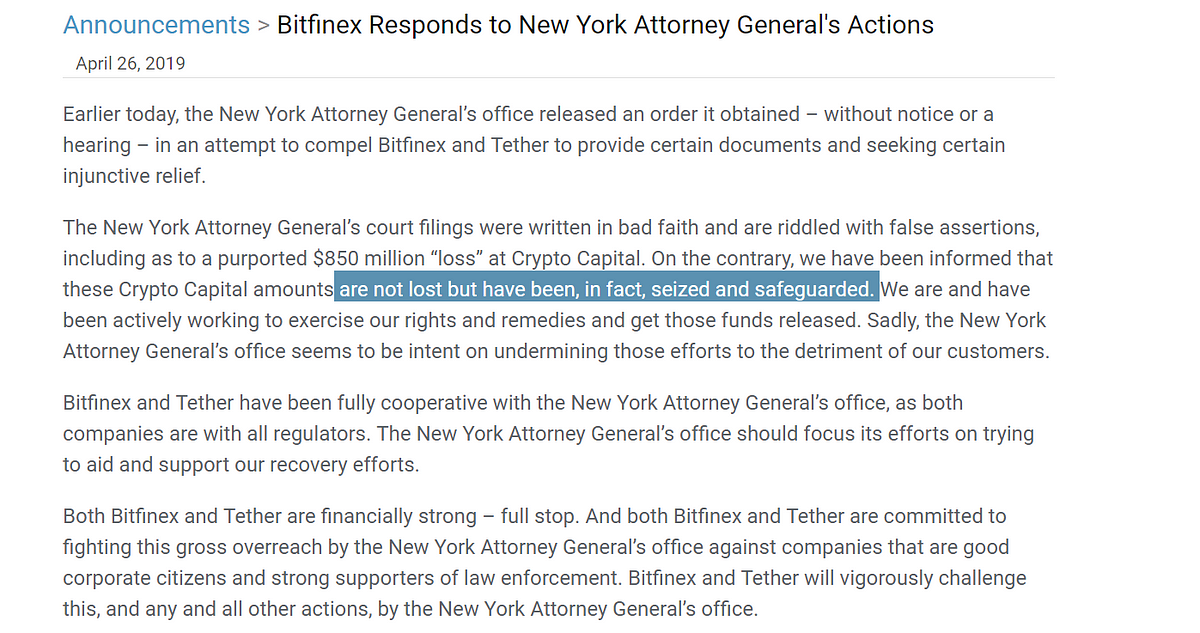1200x633 pixels.
Task: Click the breadcrumb '>' separator
Action: [263, 26]
